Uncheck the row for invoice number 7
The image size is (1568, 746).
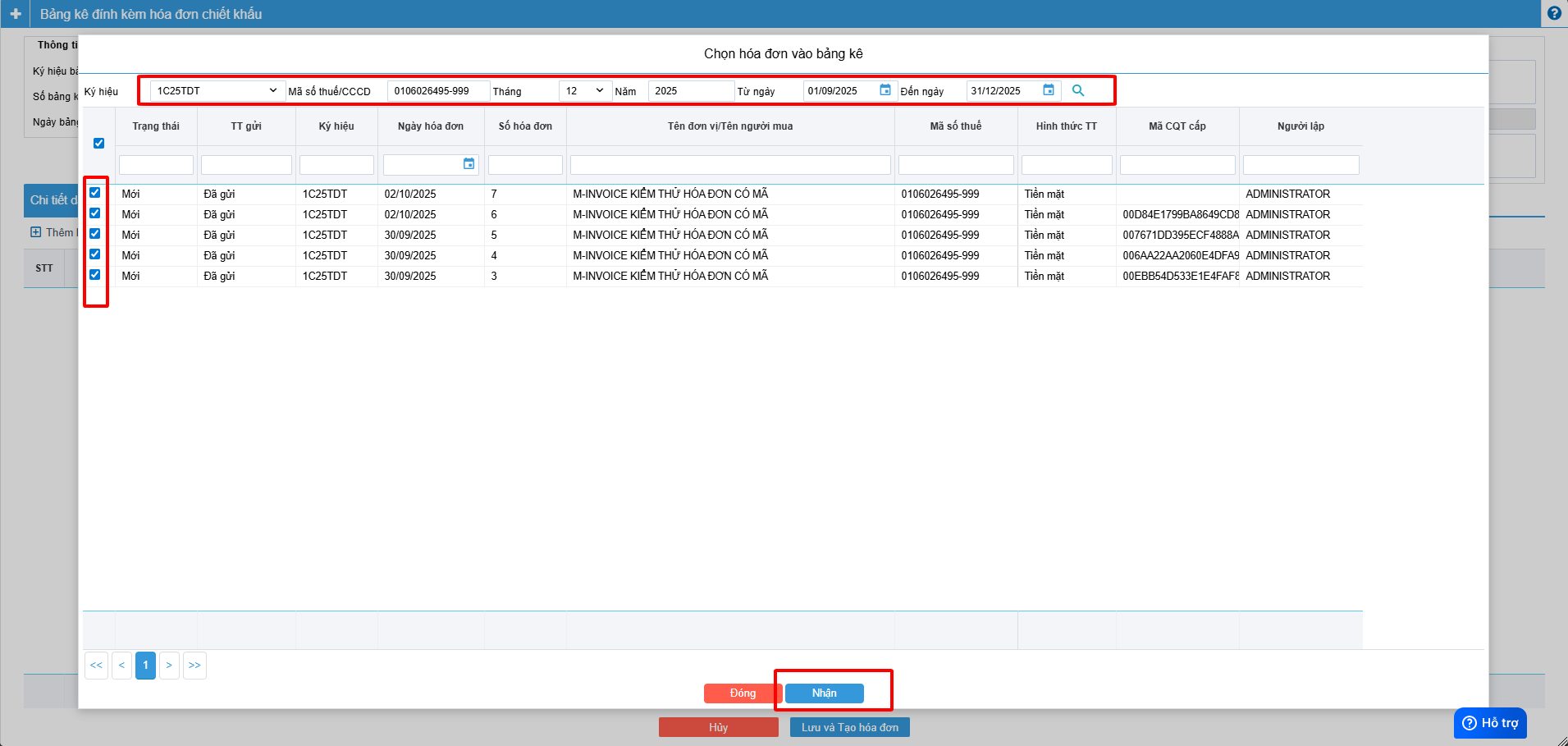[x=95, y=193]
